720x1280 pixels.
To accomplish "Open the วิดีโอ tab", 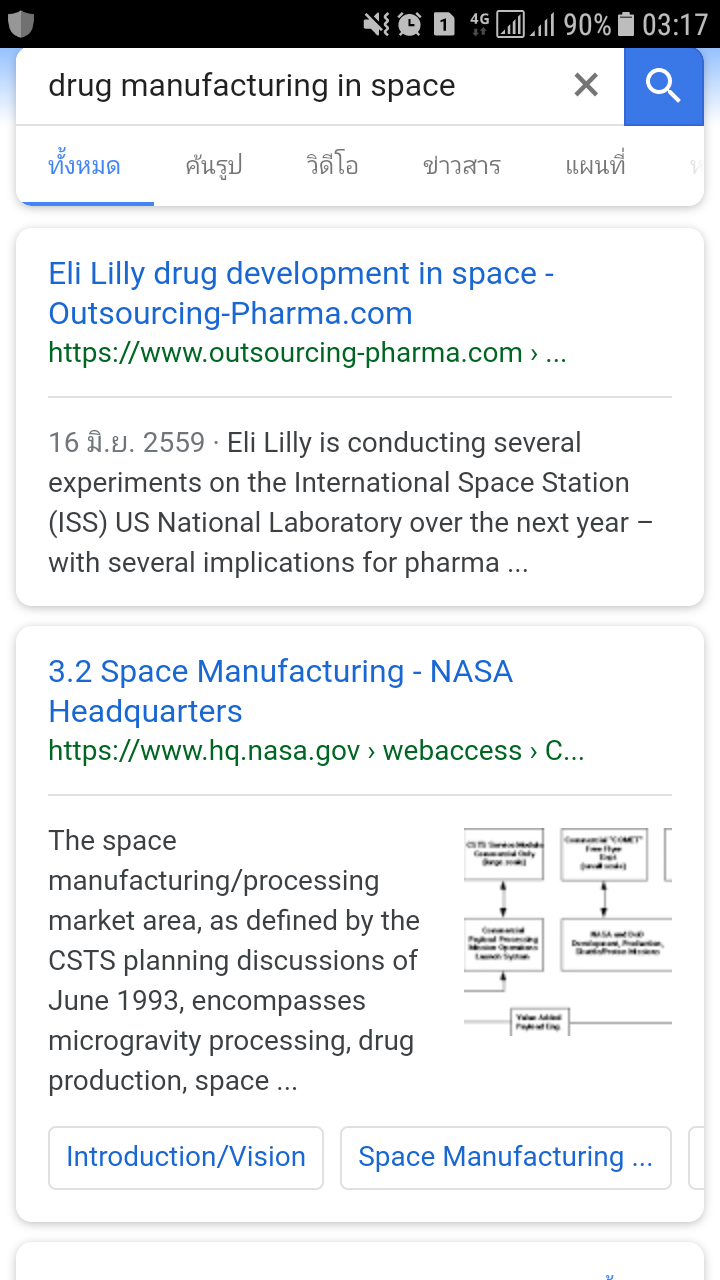I will (x=332, y=166).
